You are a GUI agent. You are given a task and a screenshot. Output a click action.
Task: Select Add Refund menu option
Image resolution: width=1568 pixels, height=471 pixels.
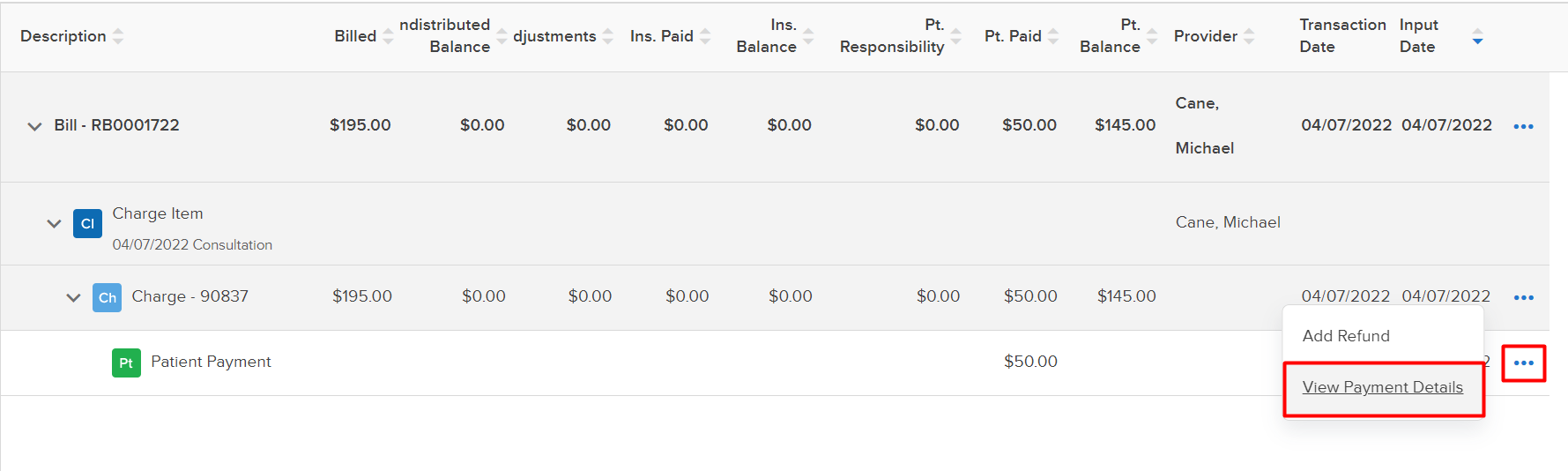point(1345,336)
